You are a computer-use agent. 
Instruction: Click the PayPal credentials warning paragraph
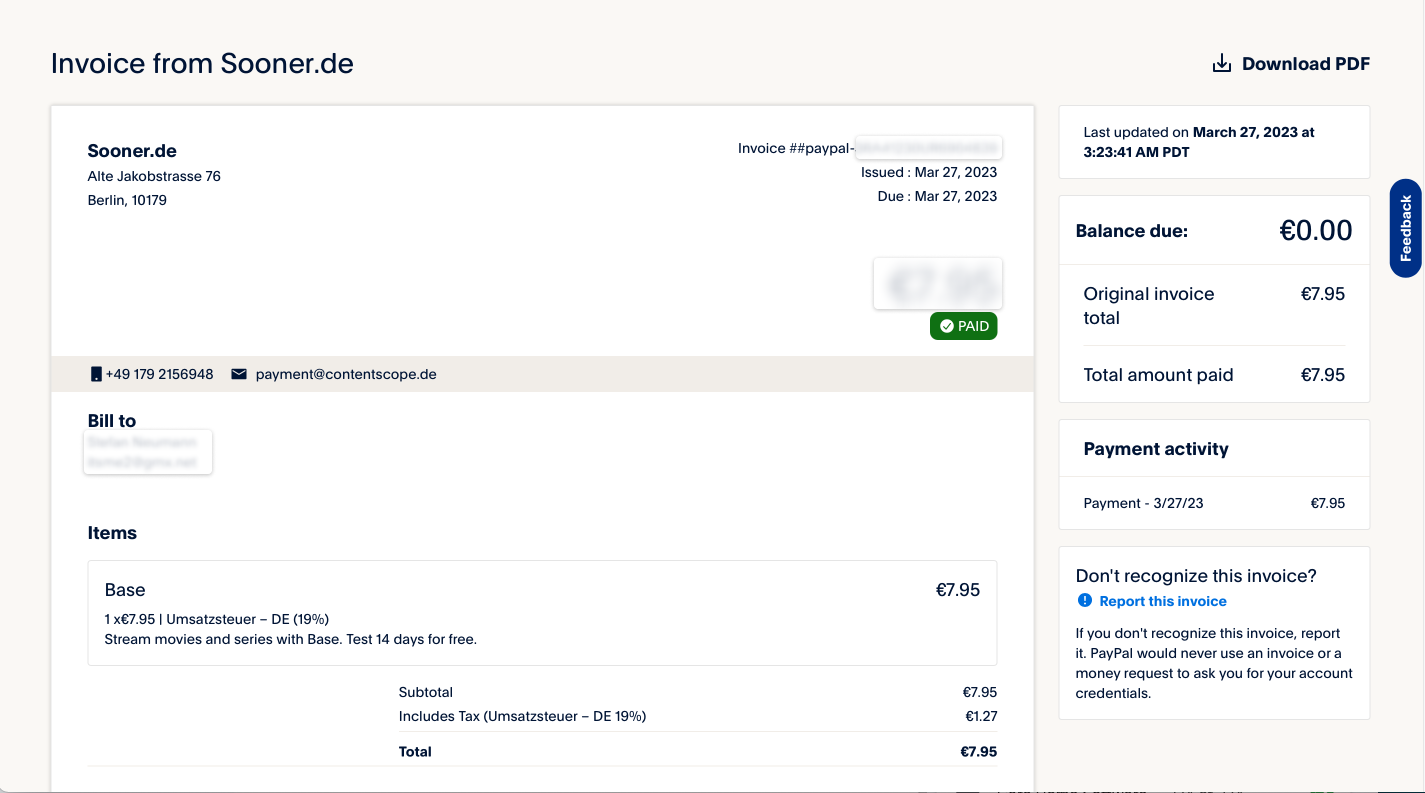tap(1214, 663)
